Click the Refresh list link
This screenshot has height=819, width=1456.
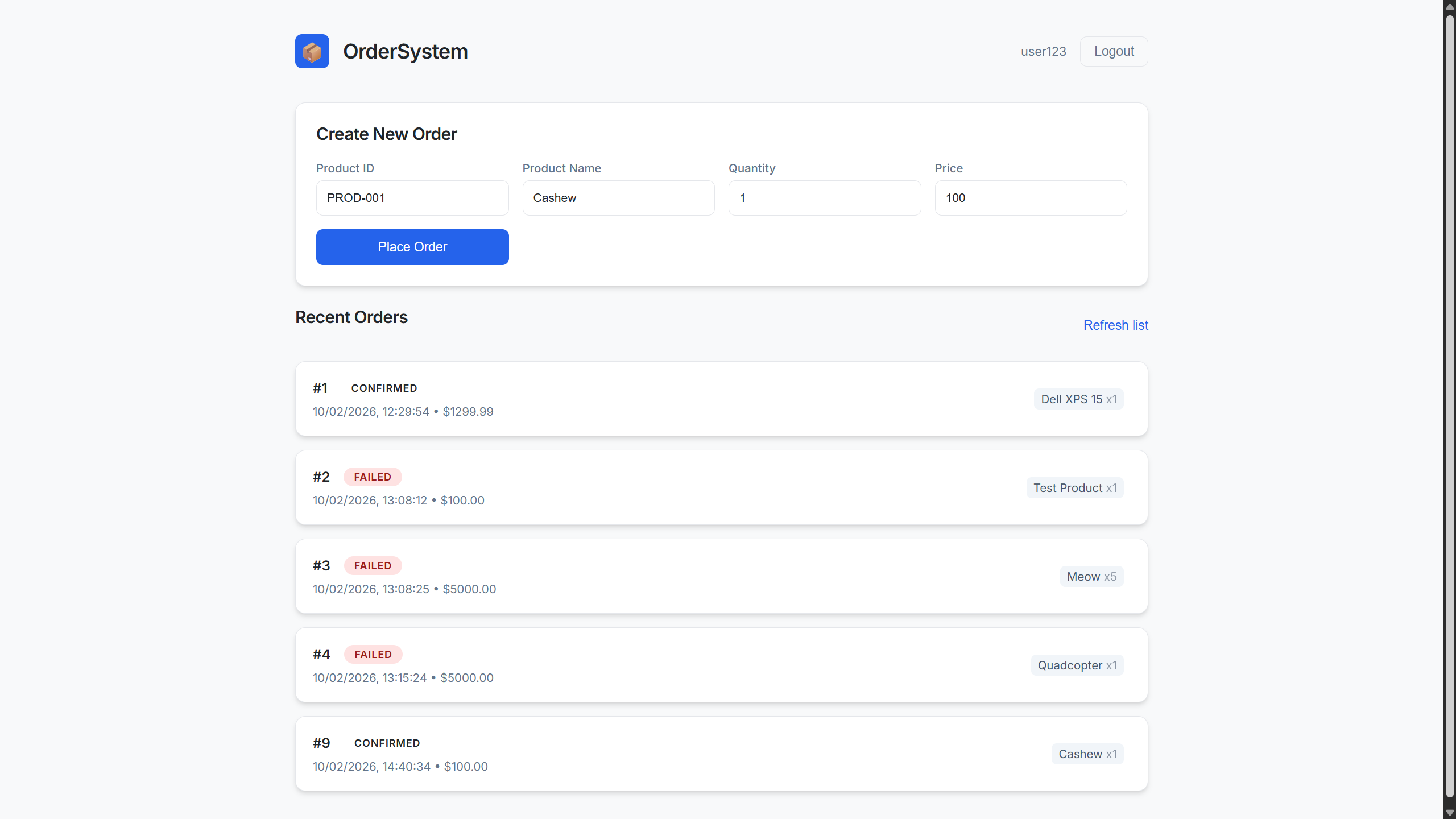click(1115, 325)
